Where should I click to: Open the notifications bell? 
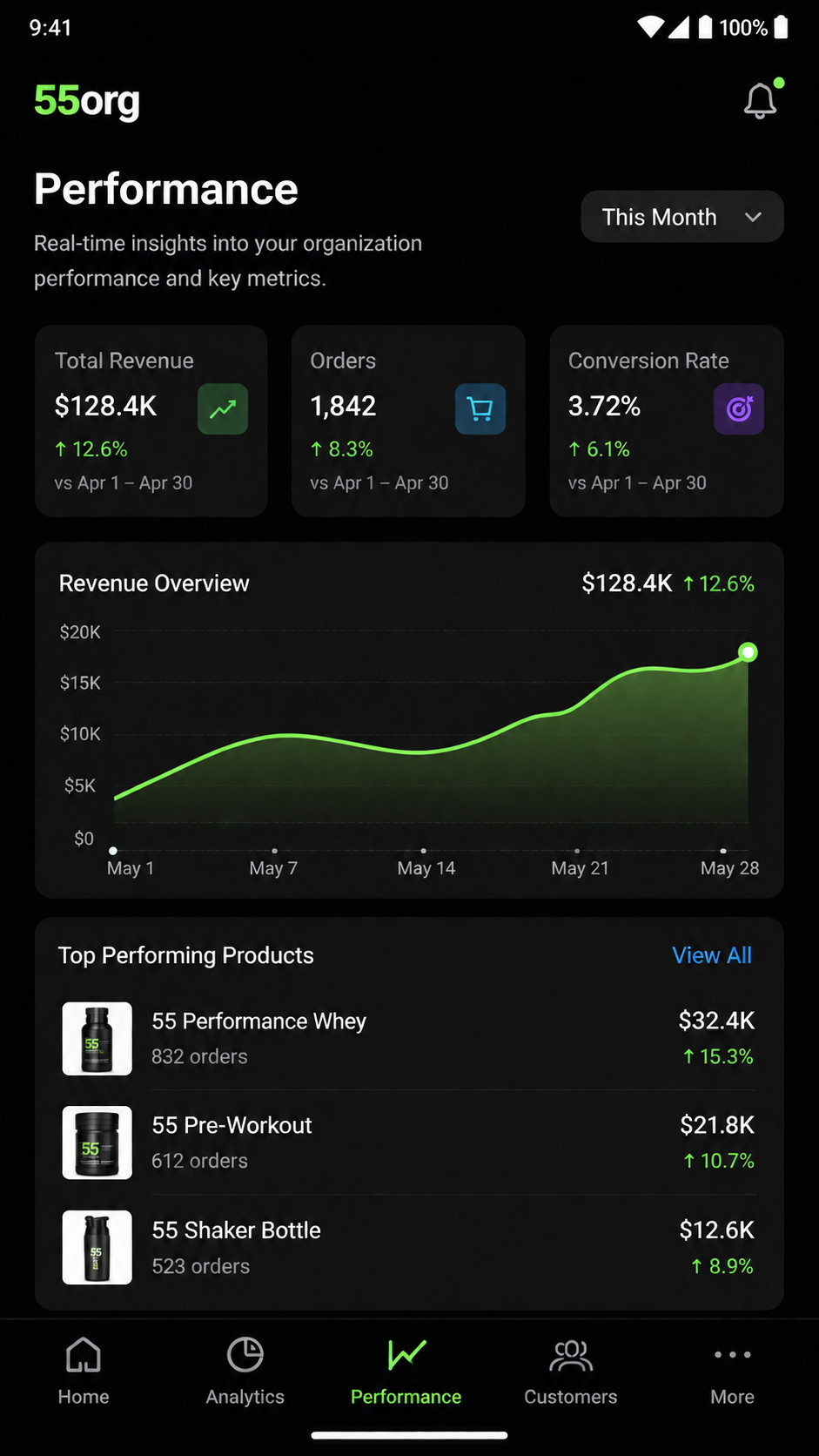click(x=761, y=100)
